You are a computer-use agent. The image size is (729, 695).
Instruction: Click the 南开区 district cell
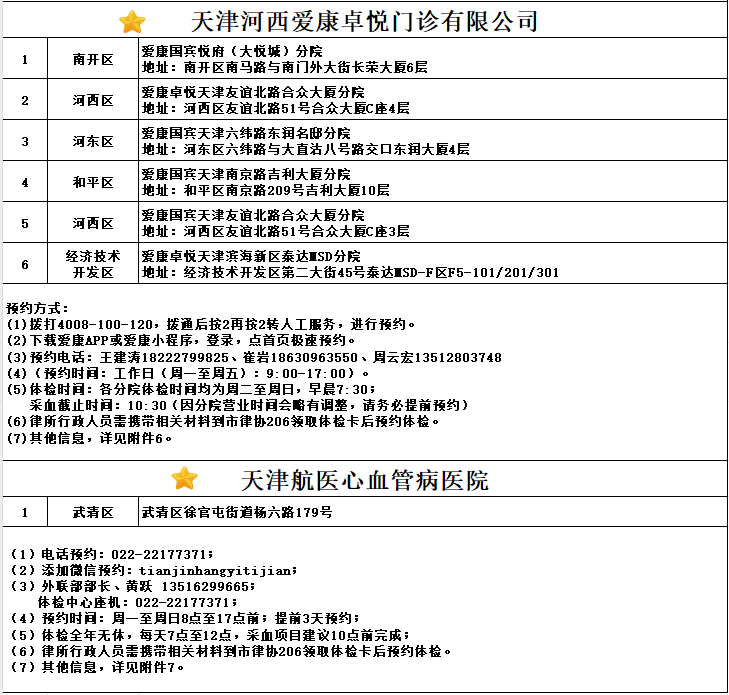(x=93, y=59)
